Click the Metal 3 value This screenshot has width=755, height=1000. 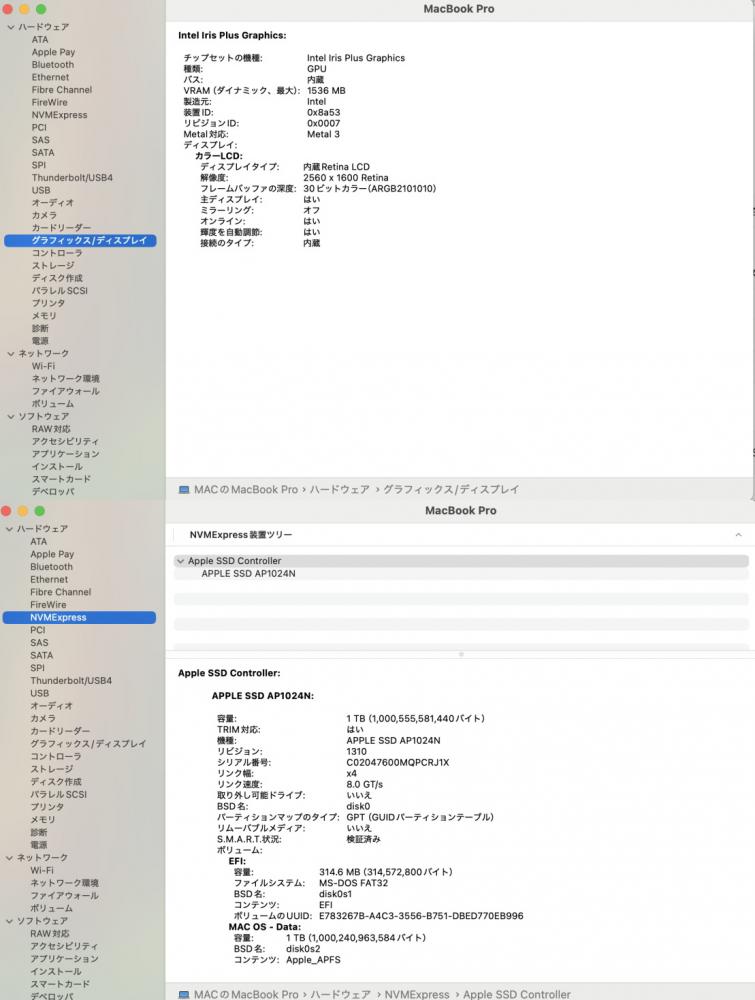coord(323,134)
